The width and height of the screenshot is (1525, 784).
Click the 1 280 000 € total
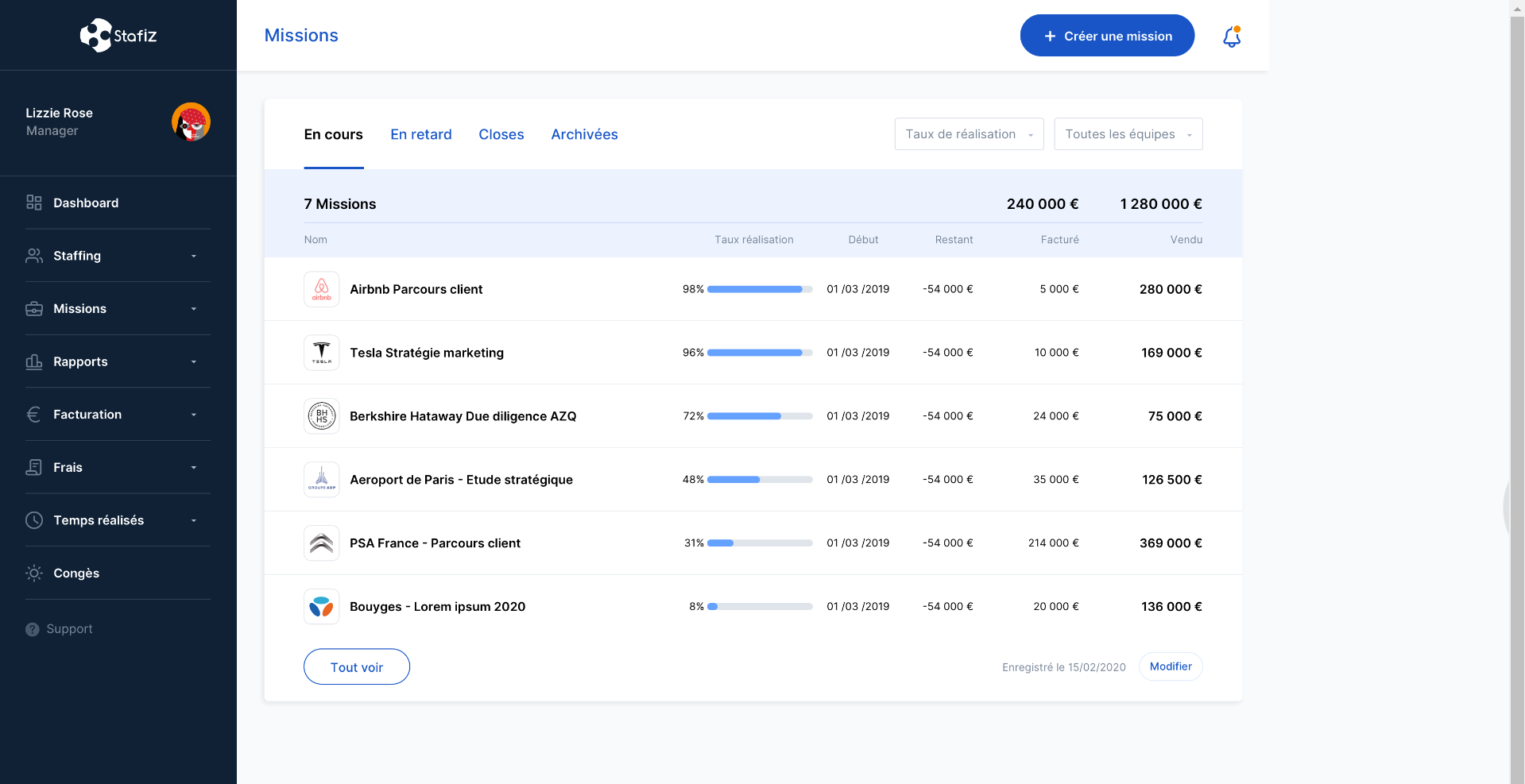(x=1161, y=204)
